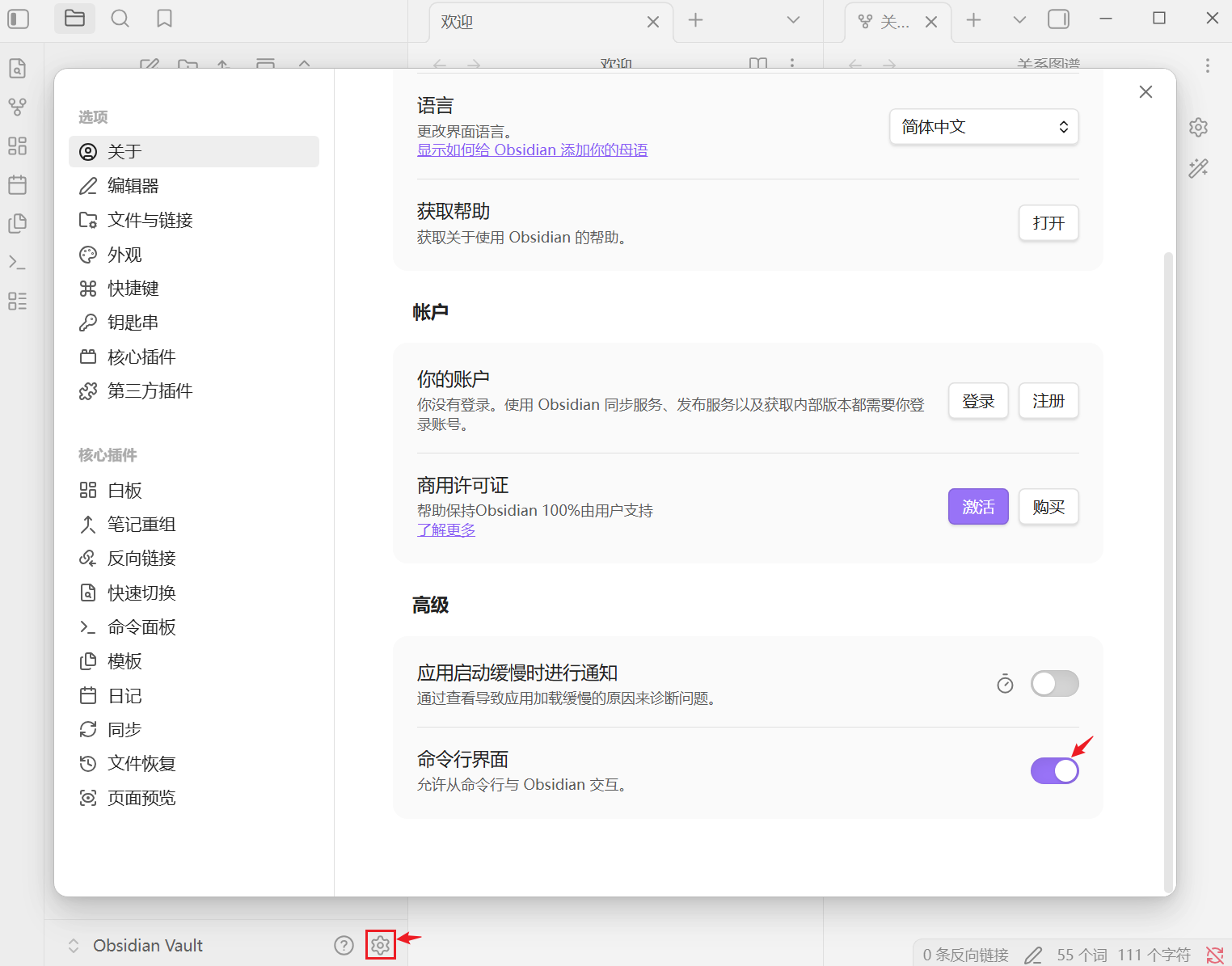Add new tab in the right tab group

(973, 20)
